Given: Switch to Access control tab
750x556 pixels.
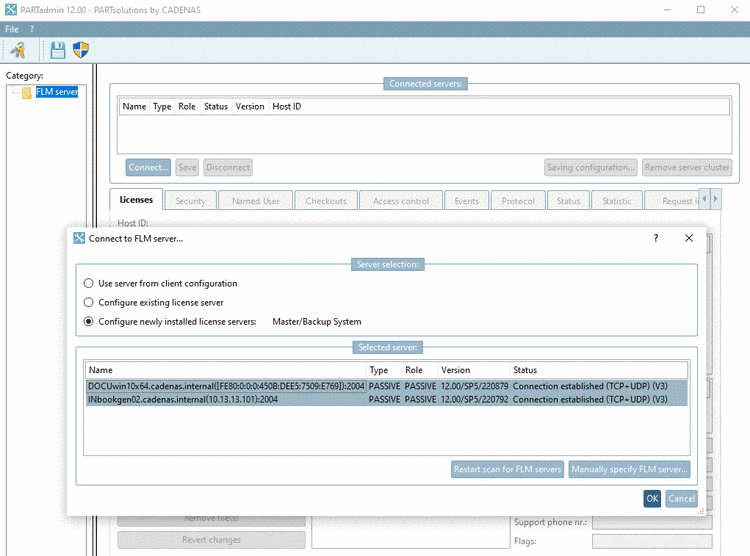Looking at the screenshot, I should click(x=401, y=201).
